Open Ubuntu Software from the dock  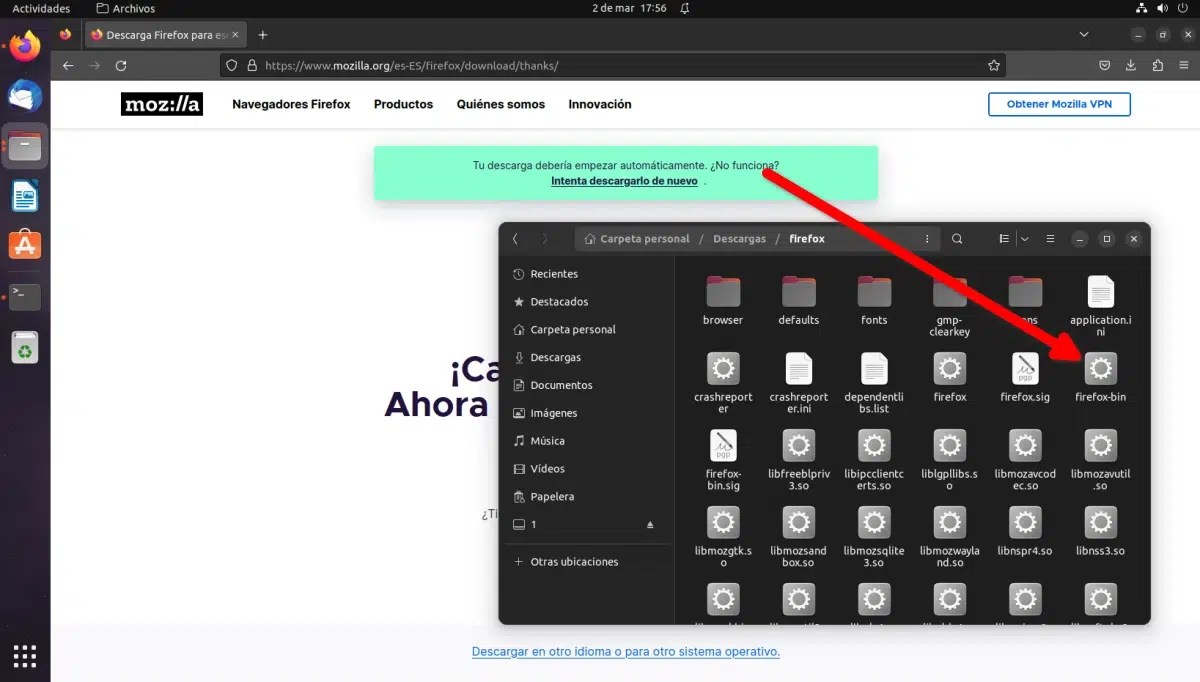click(25, 245)
